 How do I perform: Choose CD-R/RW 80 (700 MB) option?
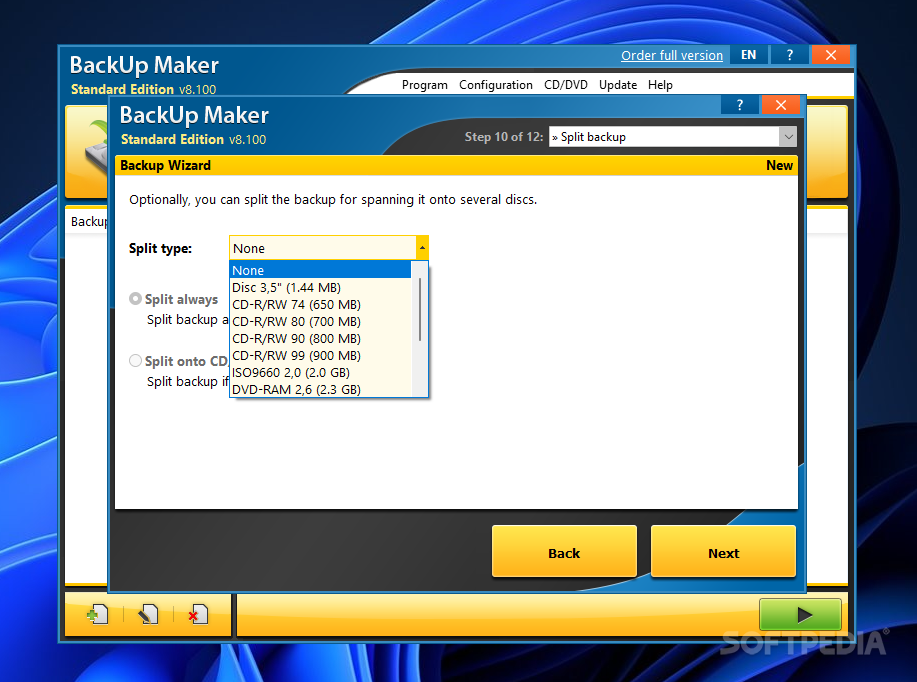click(x=320, y=321)
